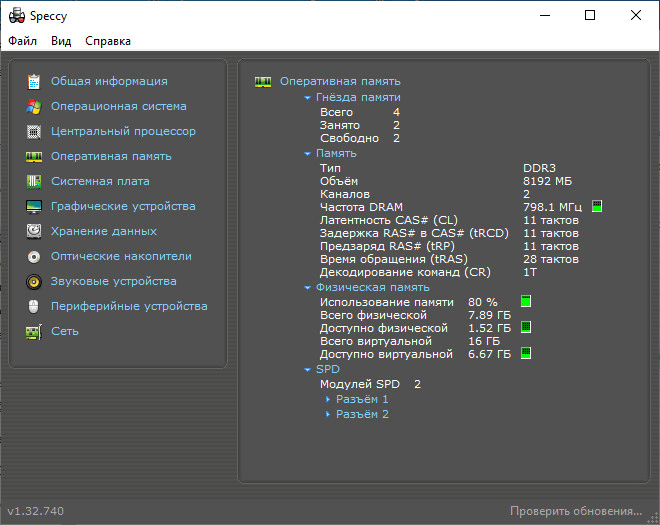660x525 pixels.
Task: Open the Вид menu
Action: tap(61, 41)
